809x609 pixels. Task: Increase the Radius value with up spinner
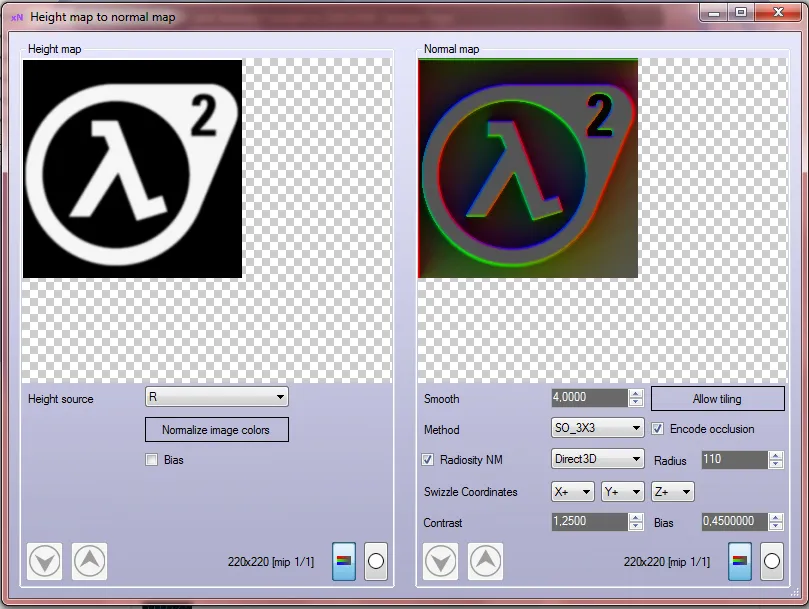[x=775, y=455]
